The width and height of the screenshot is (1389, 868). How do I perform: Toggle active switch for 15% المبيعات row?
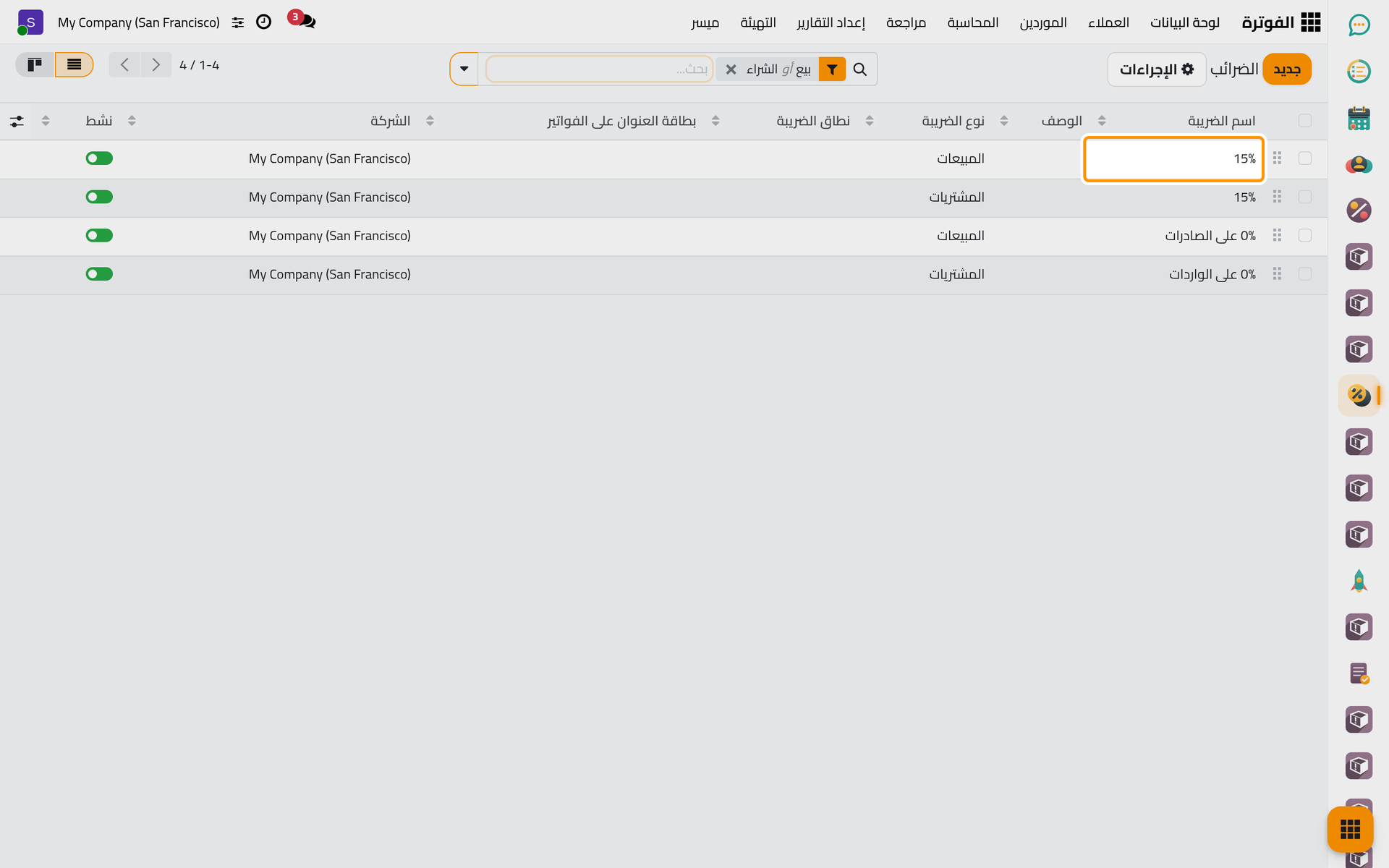(x=99, y=158)
